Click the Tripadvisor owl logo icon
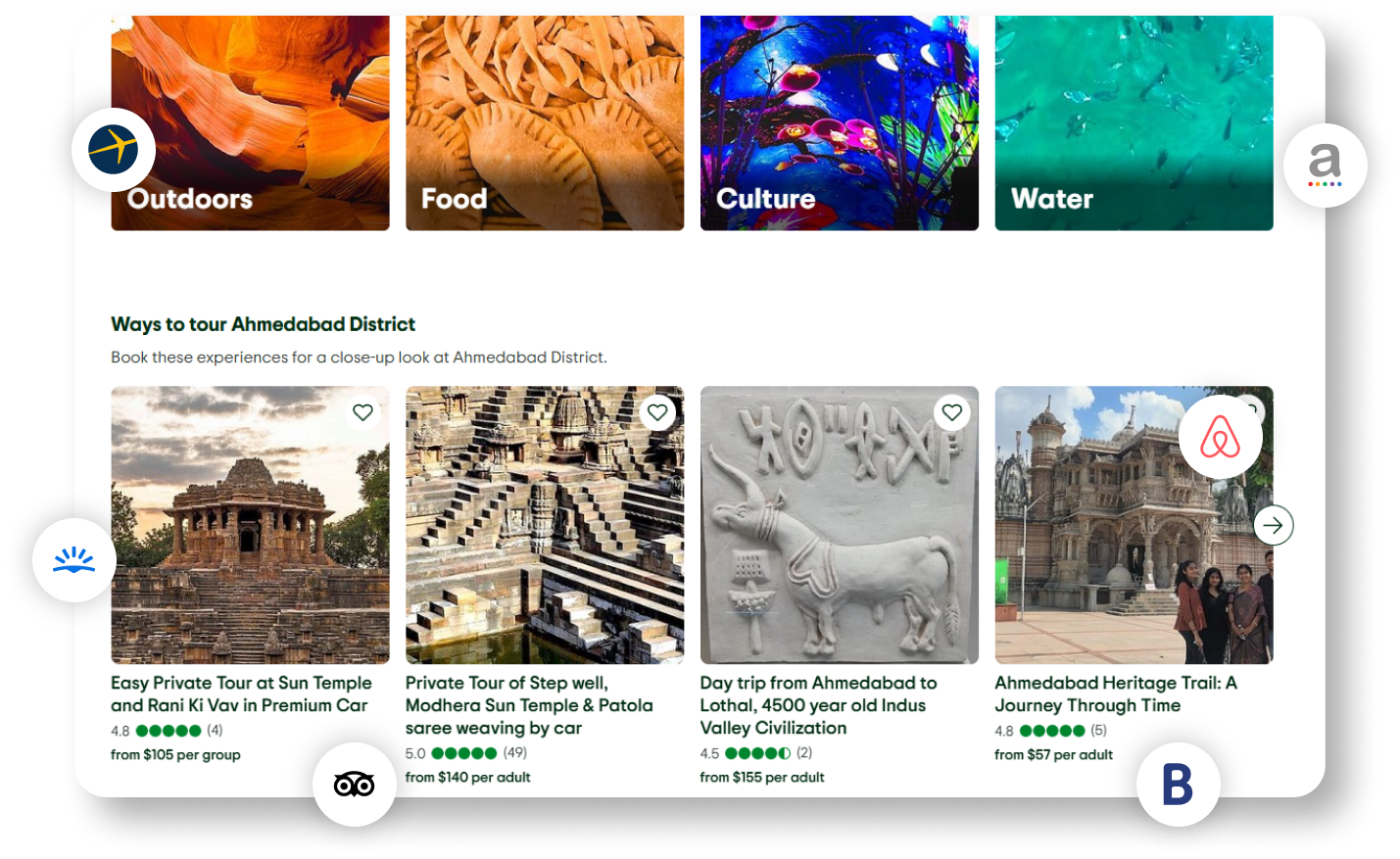 [355, 785]
